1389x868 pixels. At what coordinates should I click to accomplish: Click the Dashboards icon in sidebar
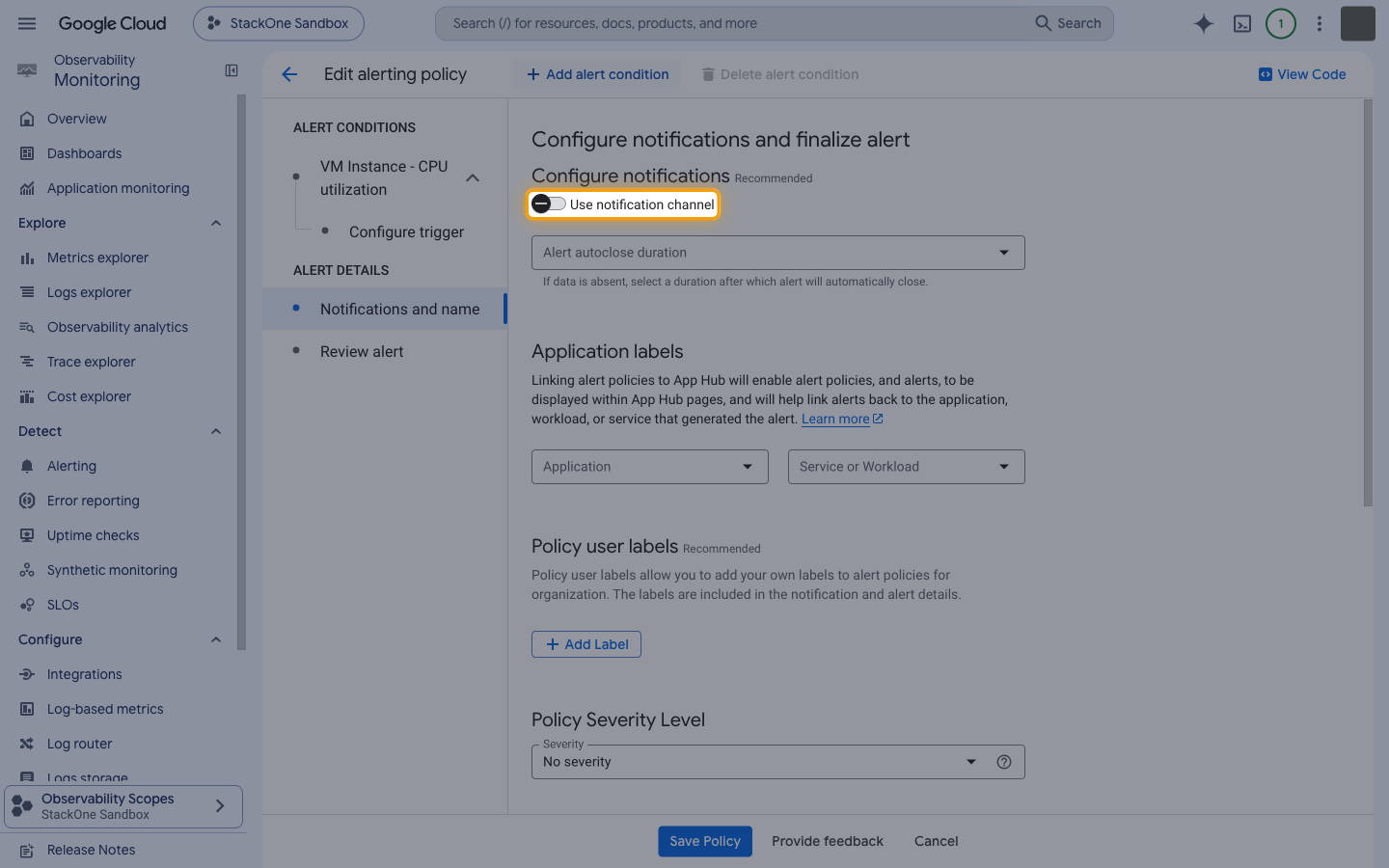click(27, 153)
